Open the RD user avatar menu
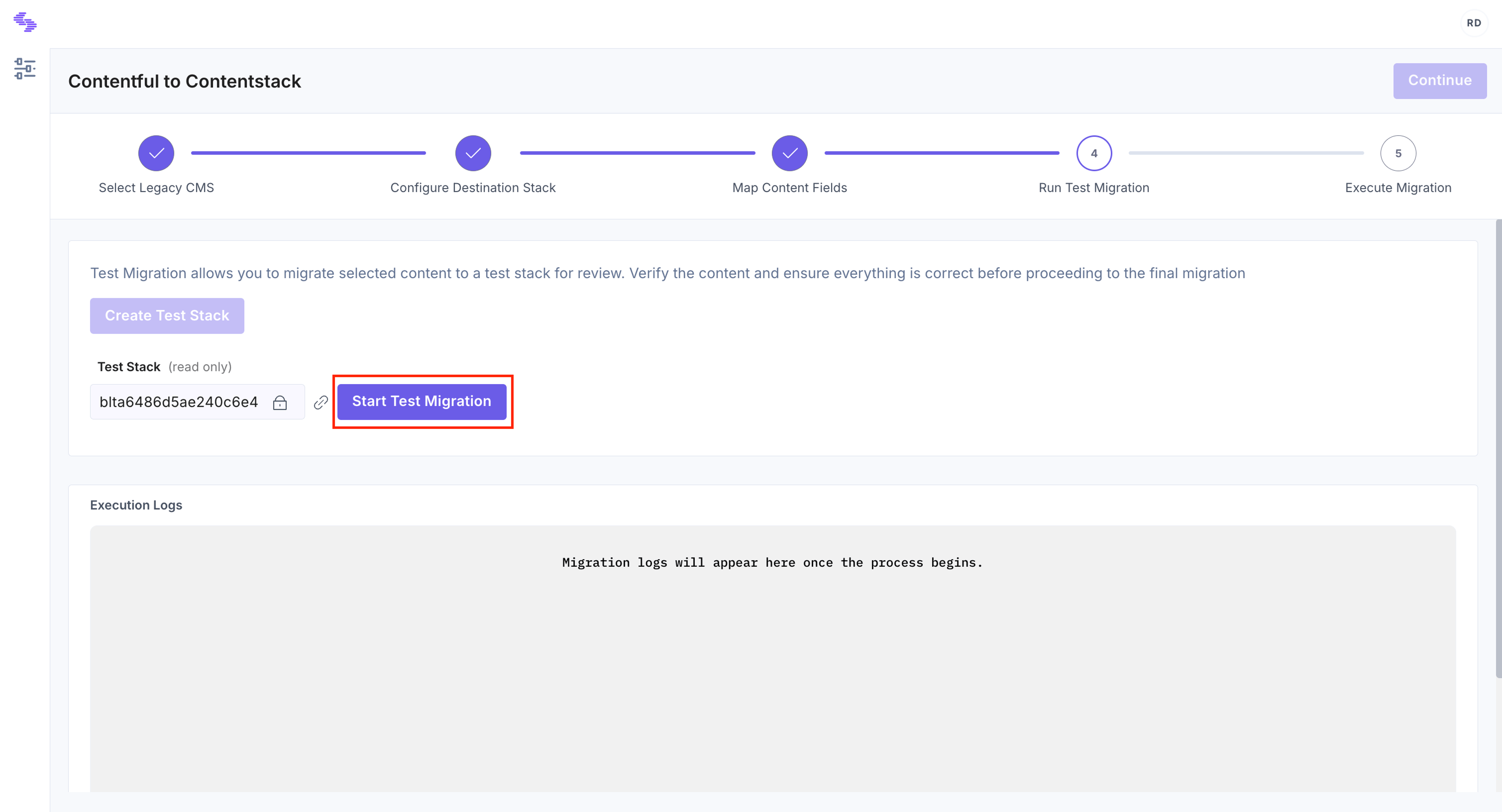The height and width of the screenshot is (812, 1502). [x=1473, y=23]
